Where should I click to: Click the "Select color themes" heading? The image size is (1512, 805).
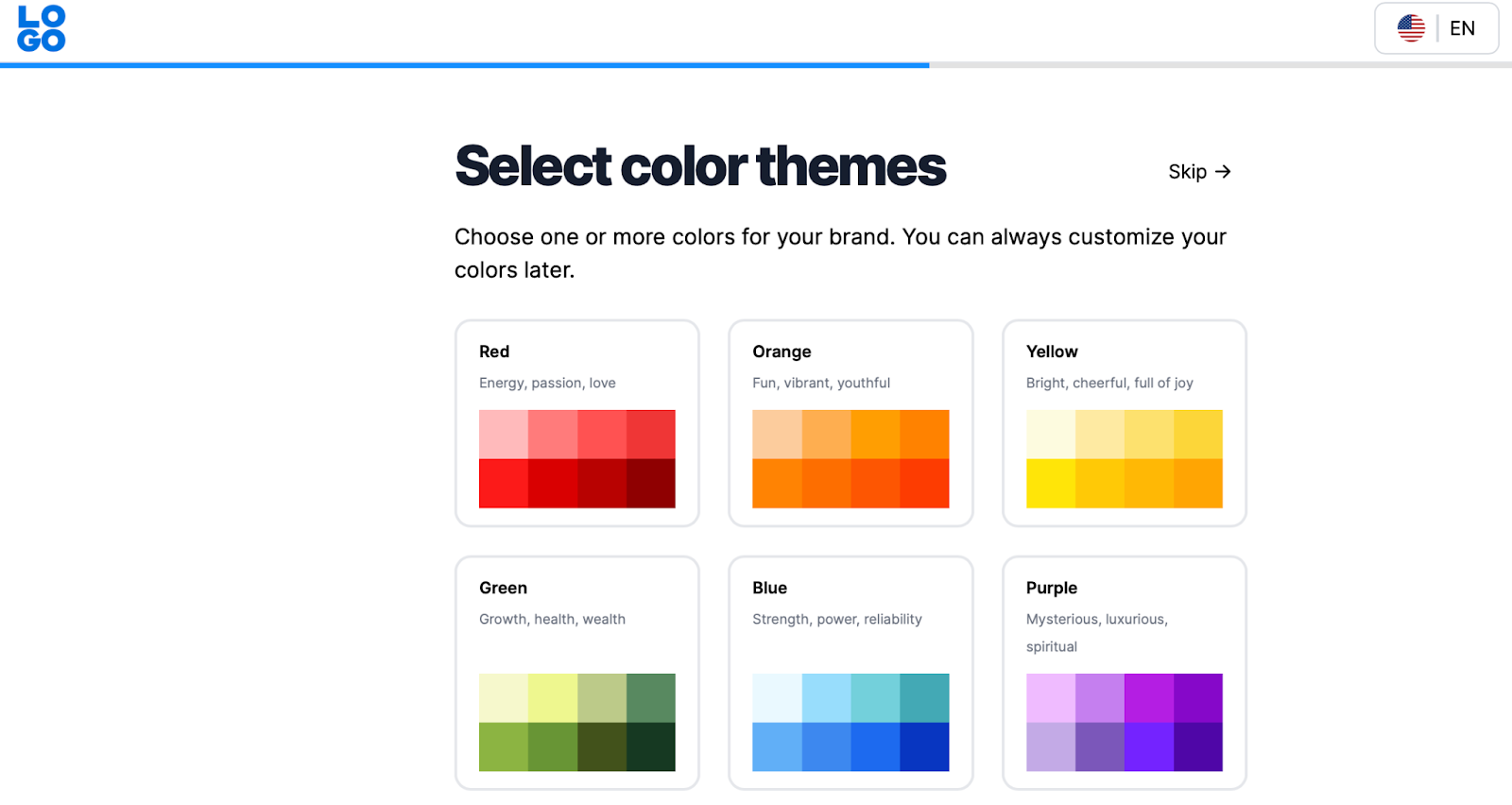point(700,166)
